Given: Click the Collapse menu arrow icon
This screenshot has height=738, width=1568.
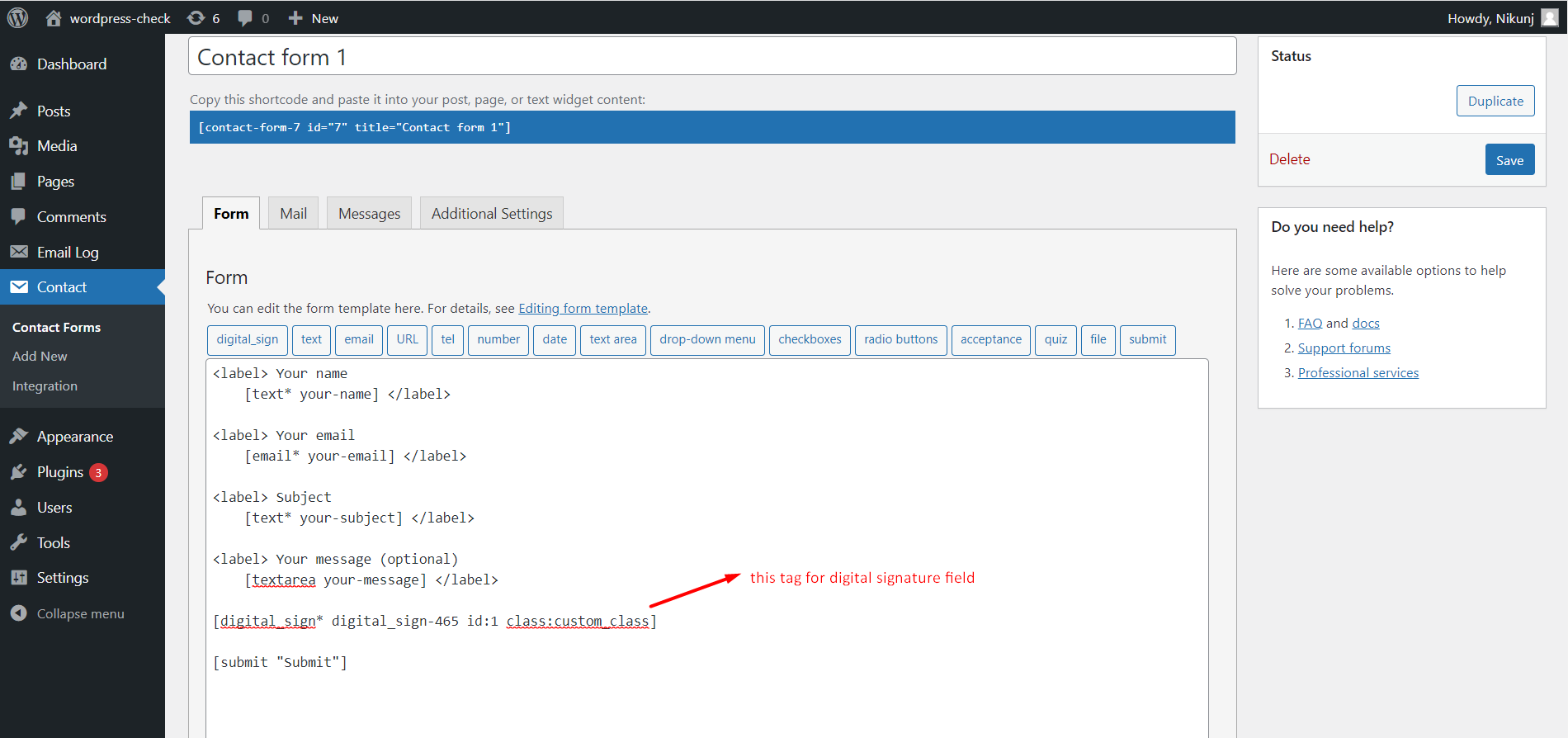Looking at the screenshot, I should click(19, 613).
